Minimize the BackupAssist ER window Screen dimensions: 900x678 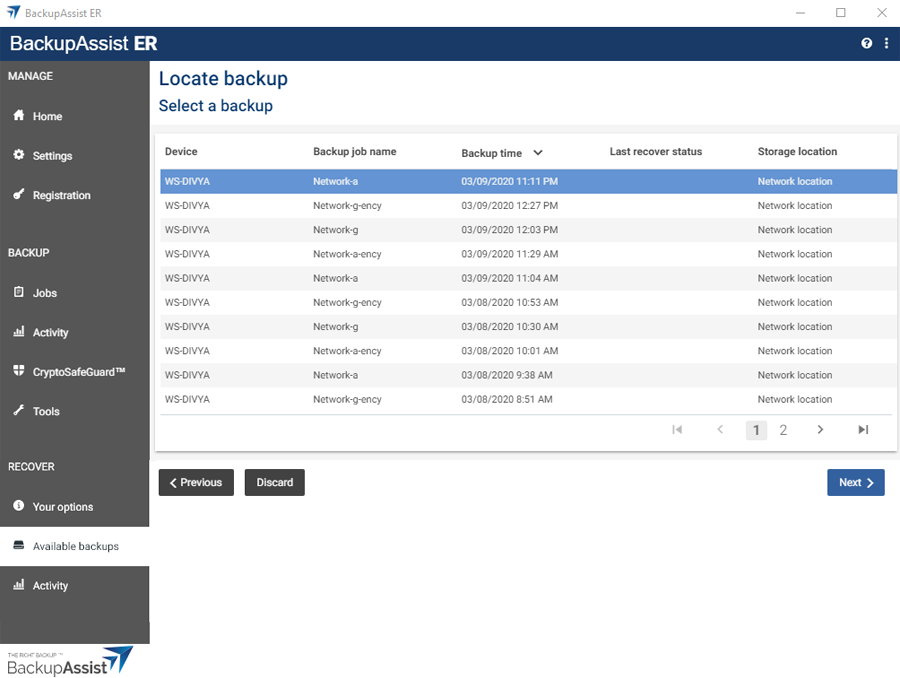point(800,13)
